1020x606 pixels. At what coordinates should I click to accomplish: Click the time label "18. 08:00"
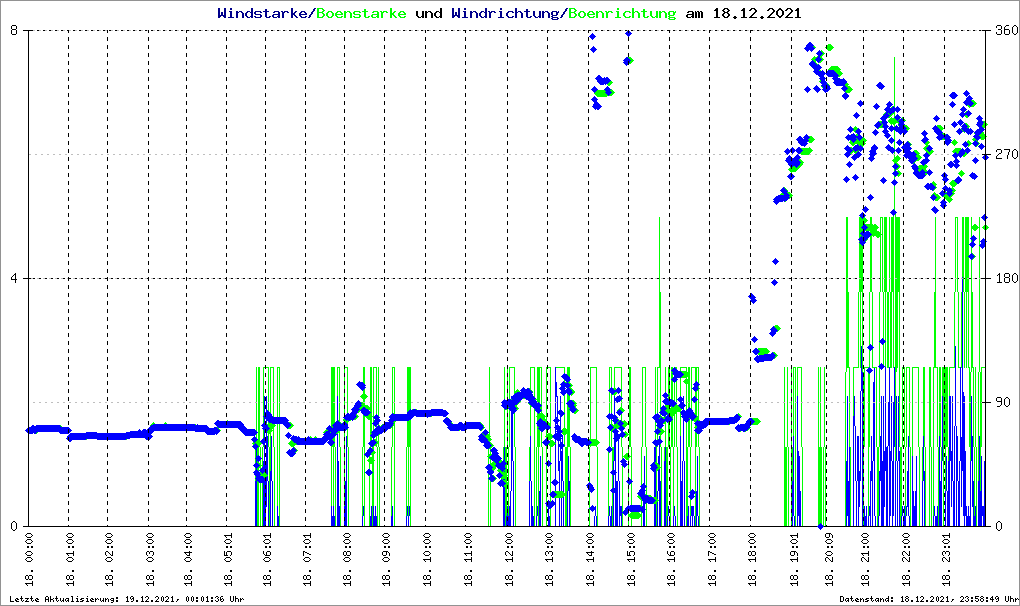click(347, 559)
